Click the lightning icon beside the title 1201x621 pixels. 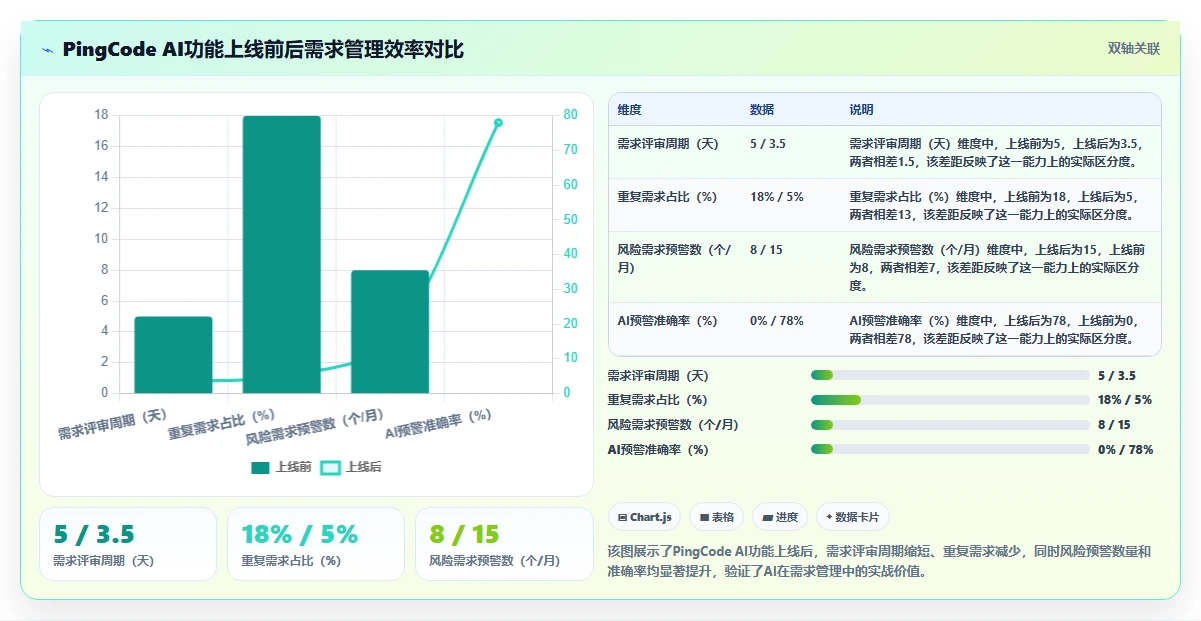pyautogui.click(x=48, y=50)
